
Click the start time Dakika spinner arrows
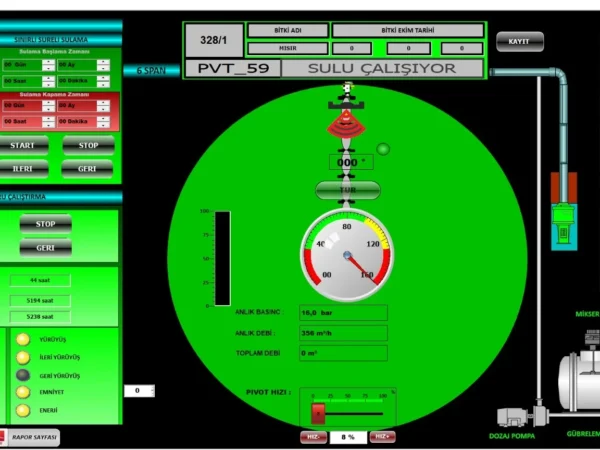tap(104, 80)
